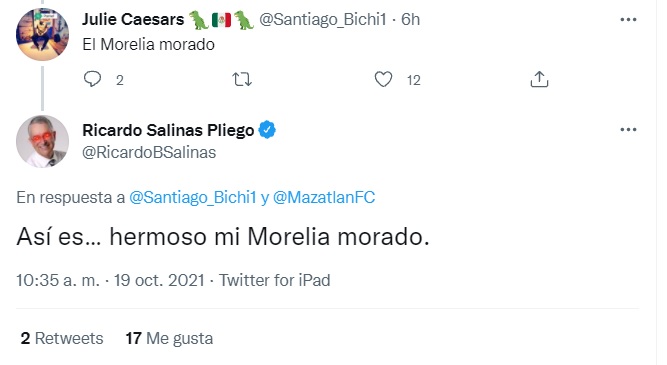Click the 6h timestamp on Julie's tweet
This screenshot has height=365, width=667.
click(x=410, y=20)
